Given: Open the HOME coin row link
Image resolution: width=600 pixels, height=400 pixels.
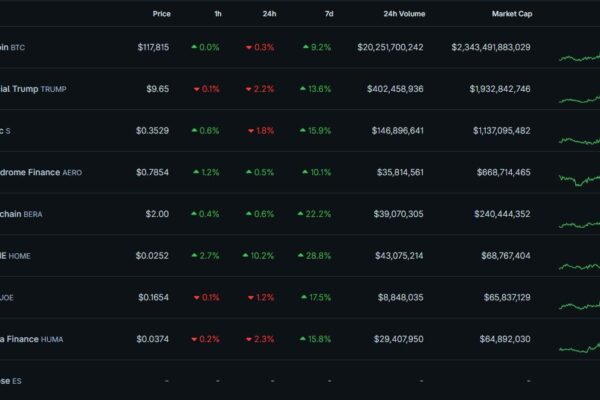Looking at the screenshot, I should point(15,256).
